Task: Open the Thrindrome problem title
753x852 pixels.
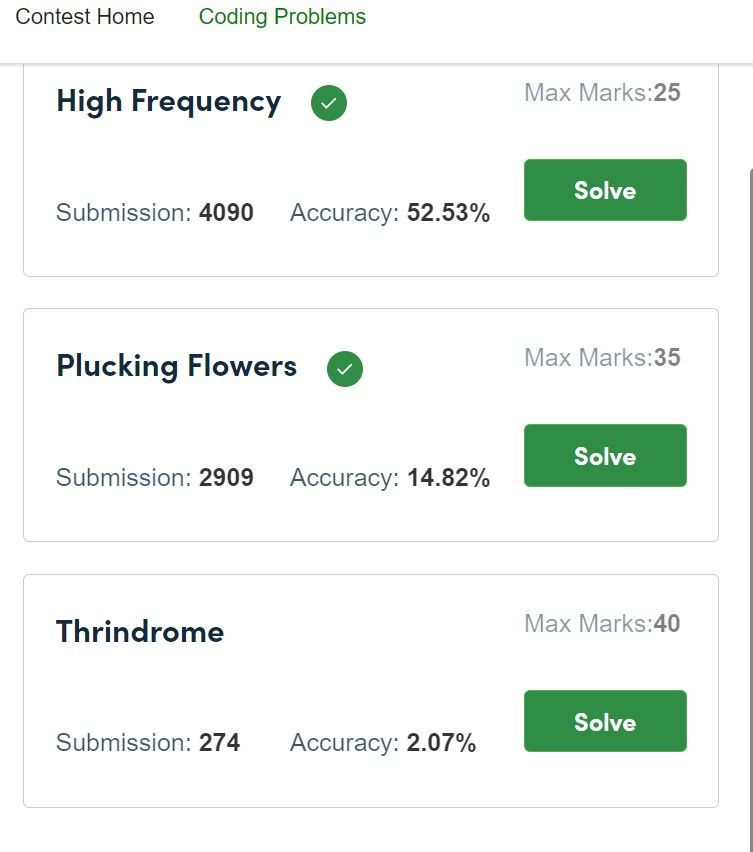Action: coord(140,631)
